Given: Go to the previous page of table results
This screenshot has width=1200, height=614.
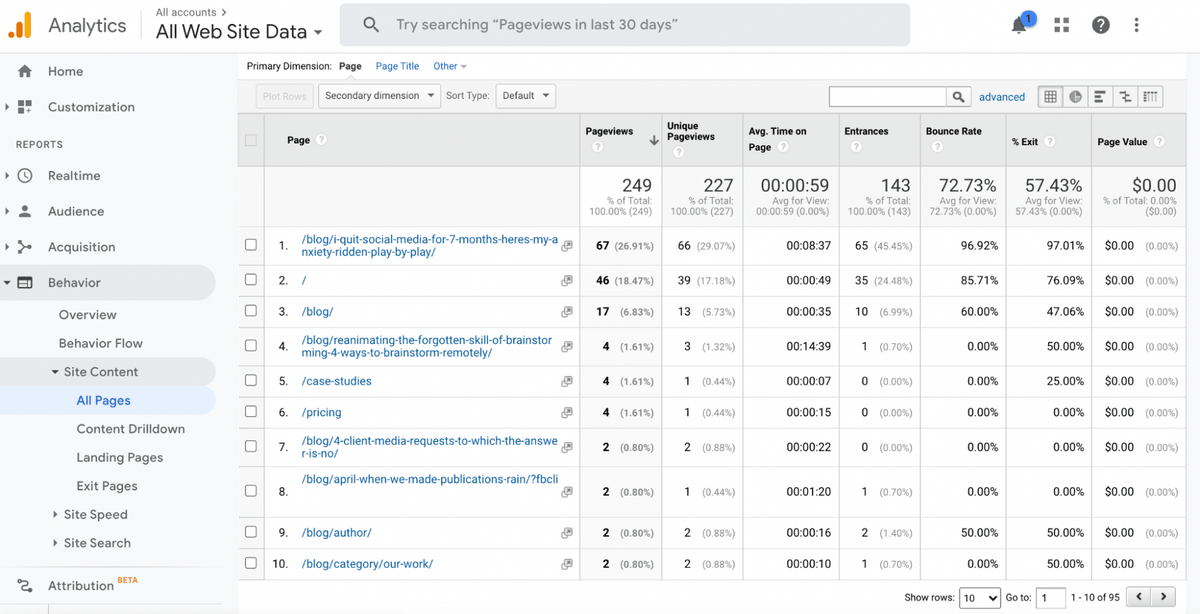Looking at the screenshot, I should (1138, 597).
